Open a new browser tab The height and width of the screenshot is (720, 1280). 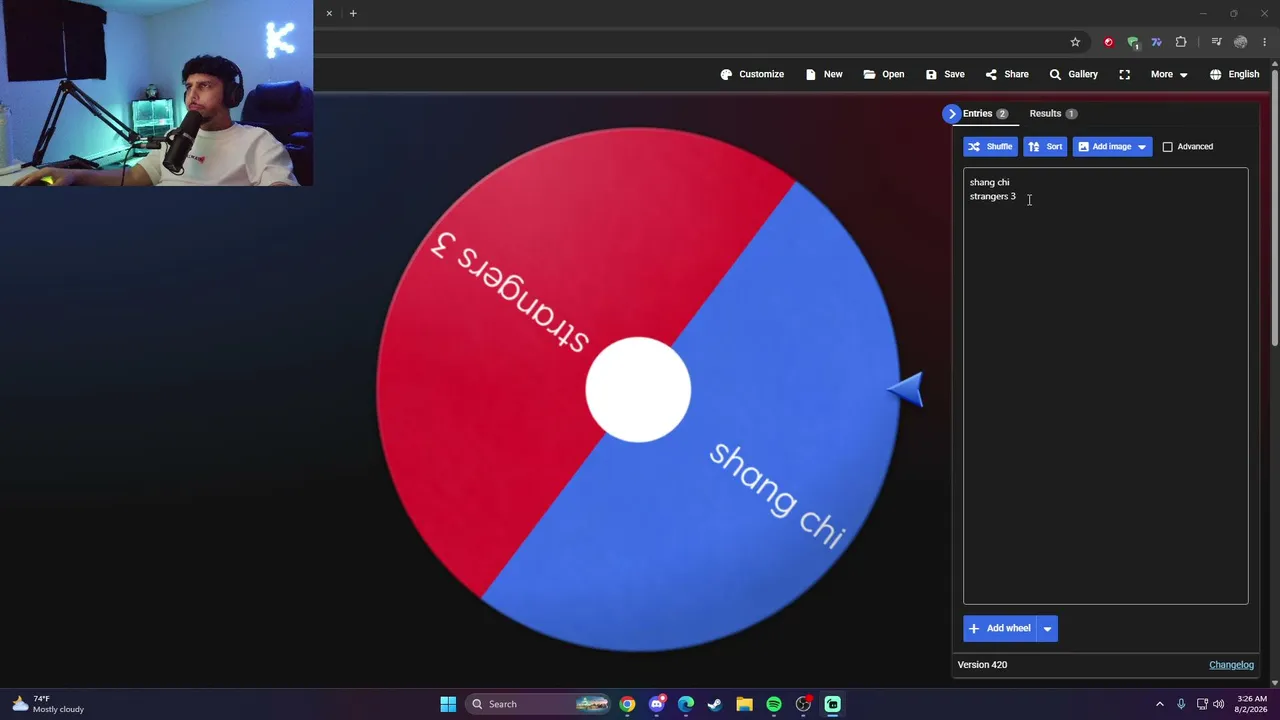(x=353, y=13)
